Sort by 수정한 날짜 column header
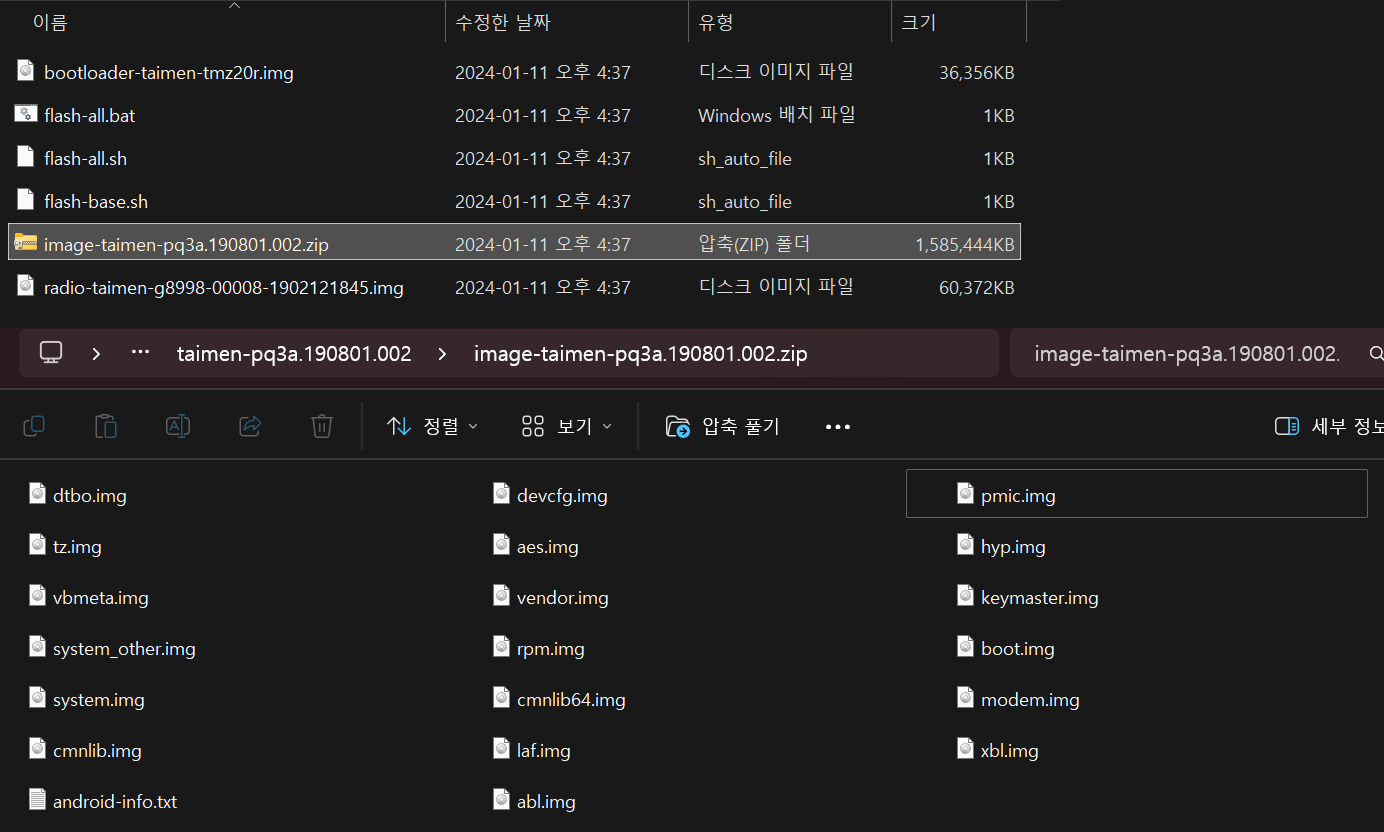The image size is (1384, 832). coord(503,22)
